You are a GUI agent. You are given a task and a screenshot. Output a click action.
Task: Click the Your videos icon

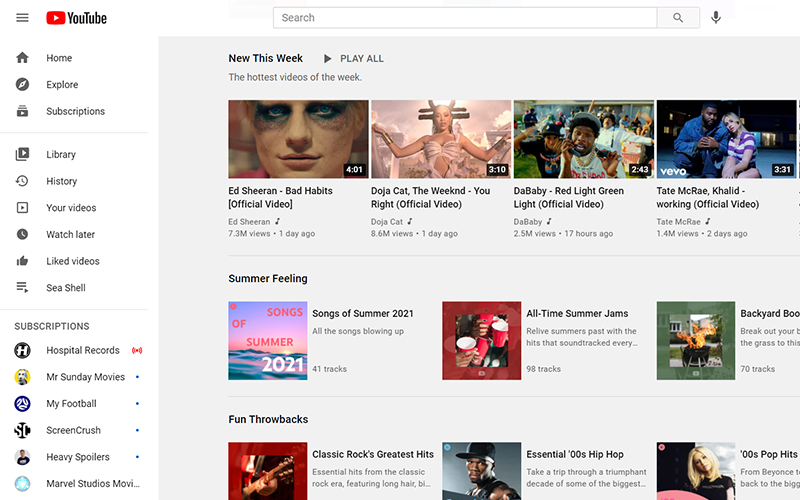(22, 208)
